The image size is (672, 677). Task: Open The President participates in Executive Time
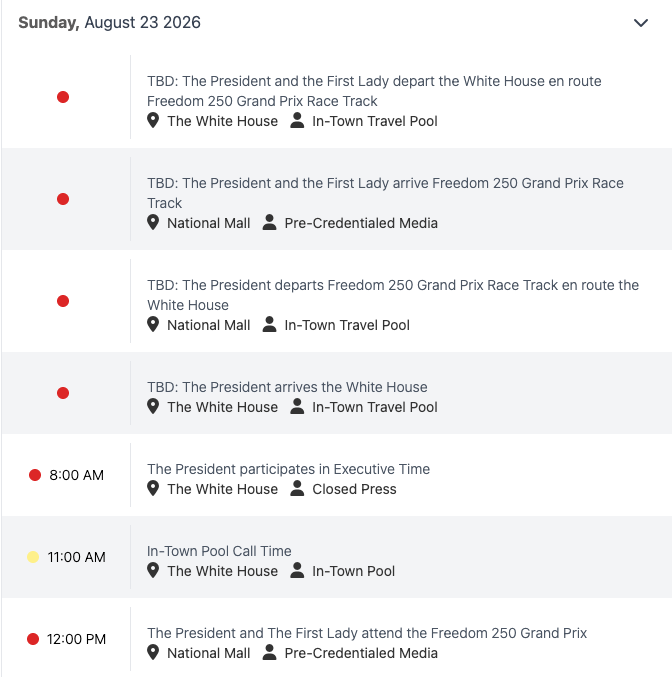(288, 469)
